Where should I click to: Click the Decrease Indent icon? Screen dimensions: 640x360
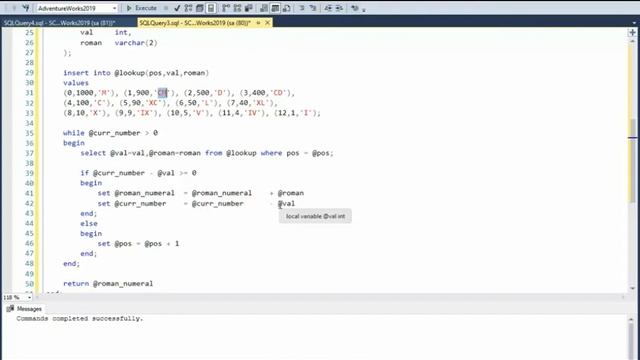point(328,8)
